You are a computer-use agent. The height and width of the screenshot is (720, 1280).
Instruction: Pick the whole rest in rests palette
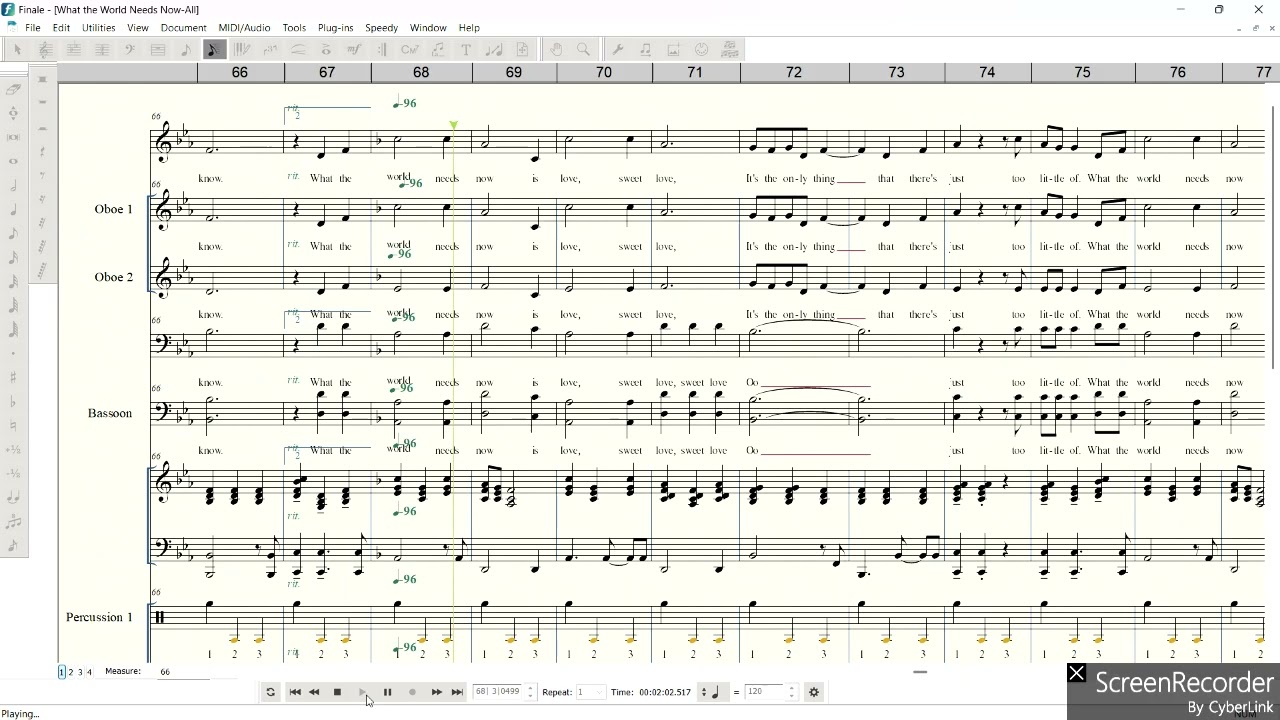coord(42,103)
